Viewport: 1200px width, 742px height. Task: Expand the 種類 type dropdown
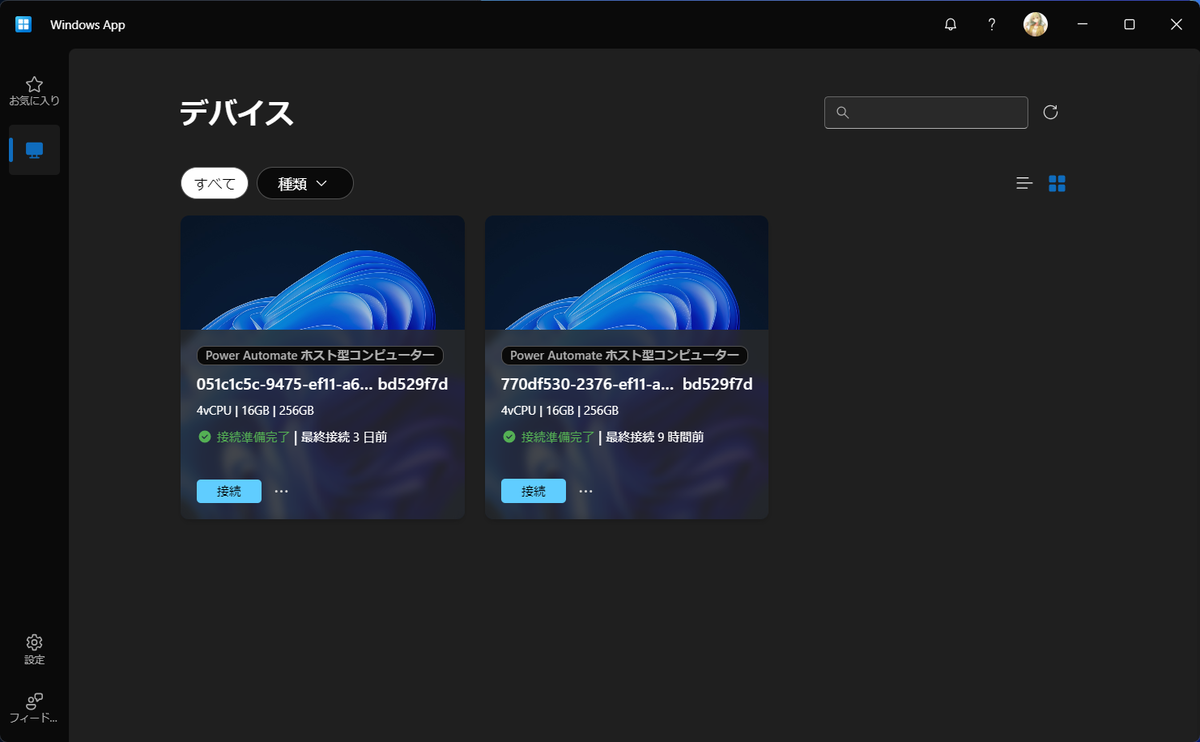305,183
